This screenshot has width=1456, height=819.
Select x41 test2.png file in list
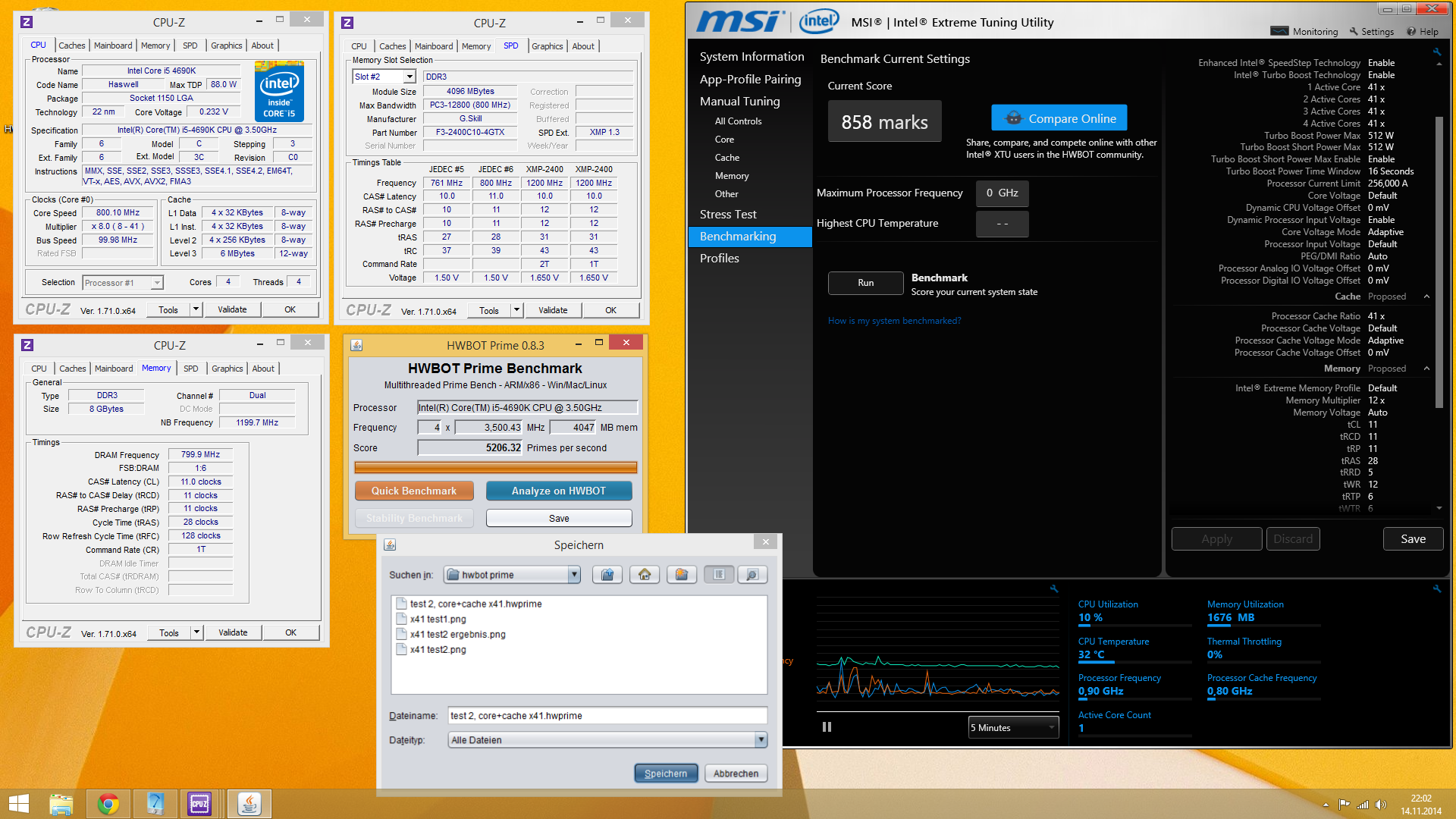click(x=431, y=649)
